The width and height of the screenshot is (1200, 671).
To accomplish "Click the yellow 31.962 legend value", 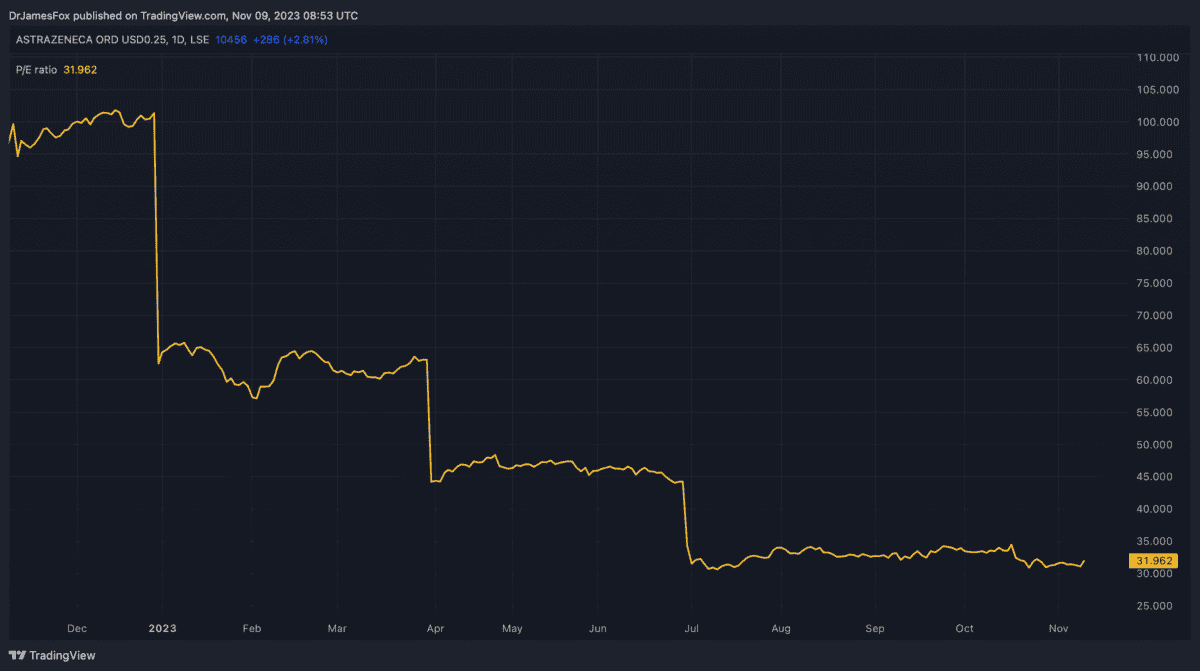I will pos(80,69).
